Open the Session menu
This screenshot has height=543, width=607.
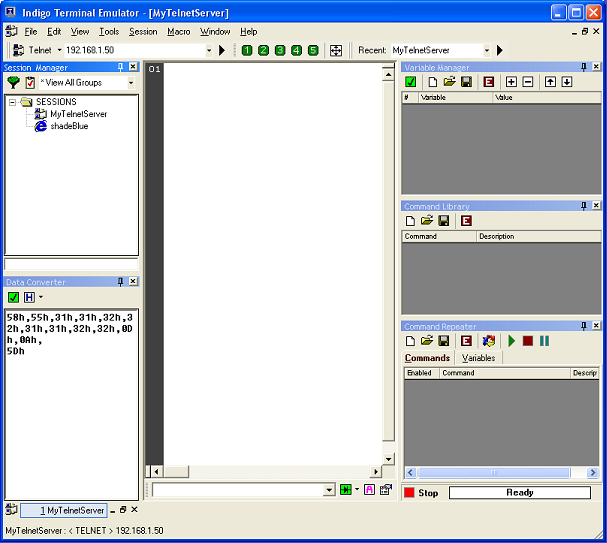(143, 32)
